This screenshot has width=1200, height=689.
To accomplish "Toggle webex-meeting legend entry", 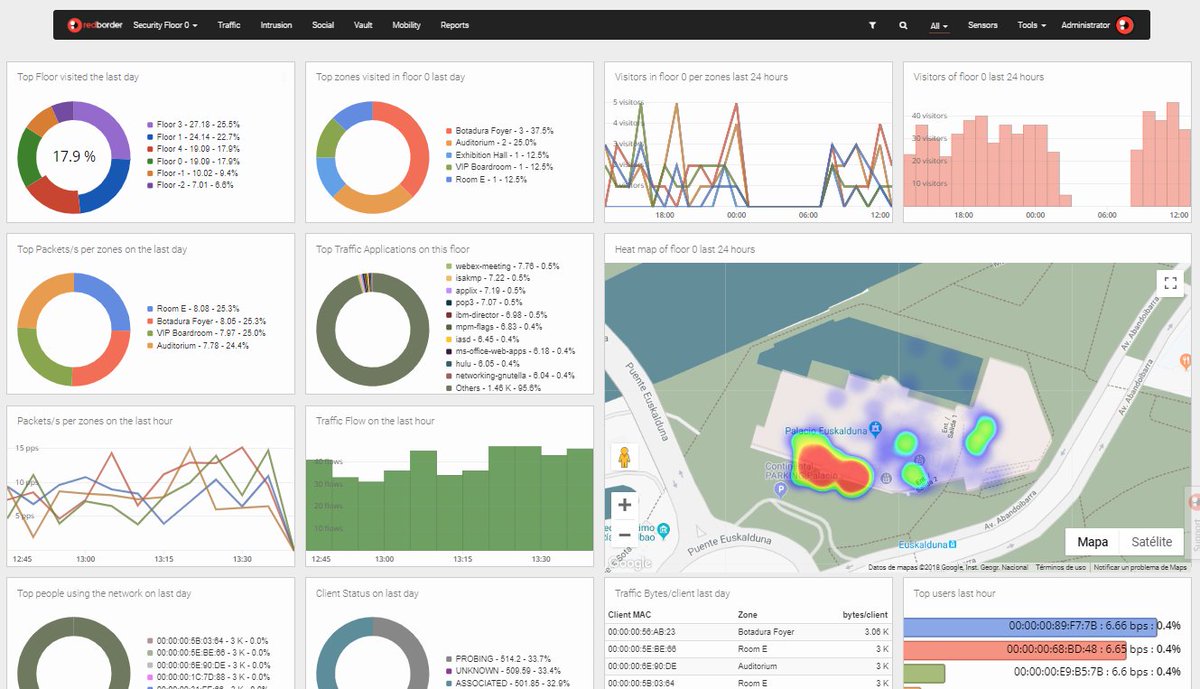I will pos(501,266).
